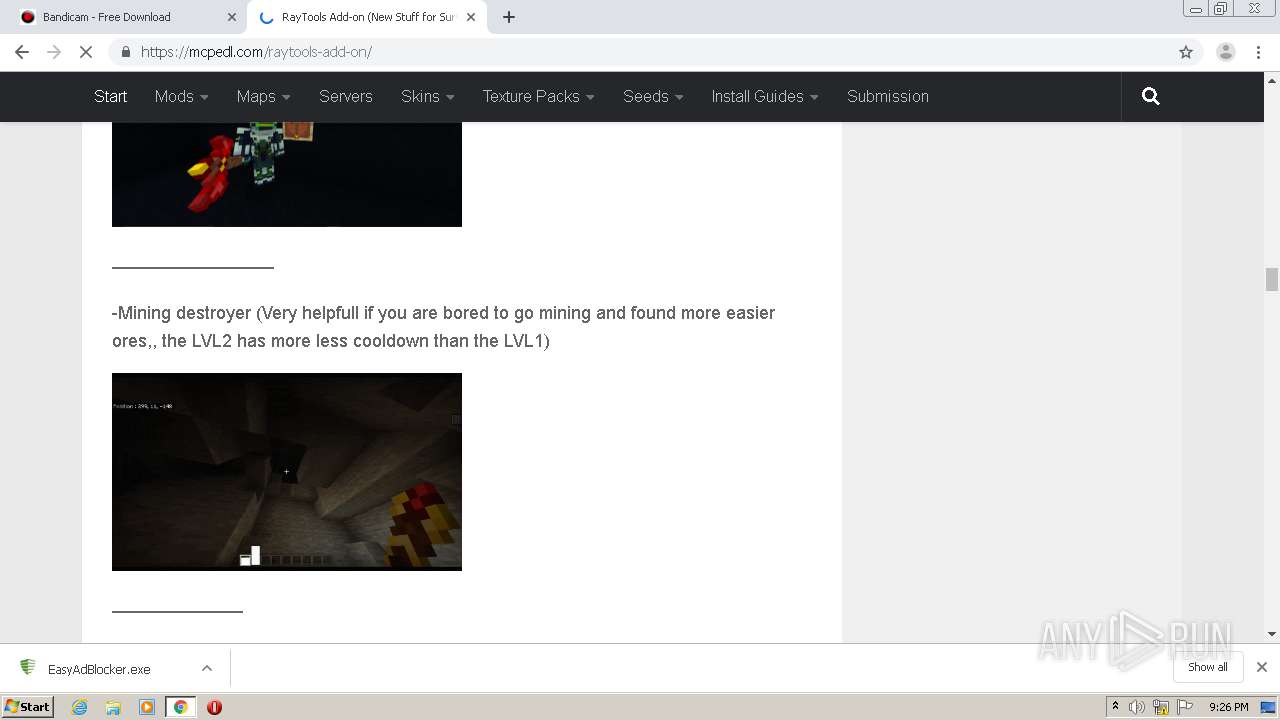
Task: Click the site lock icon in address bar
Action: [125, 52]
